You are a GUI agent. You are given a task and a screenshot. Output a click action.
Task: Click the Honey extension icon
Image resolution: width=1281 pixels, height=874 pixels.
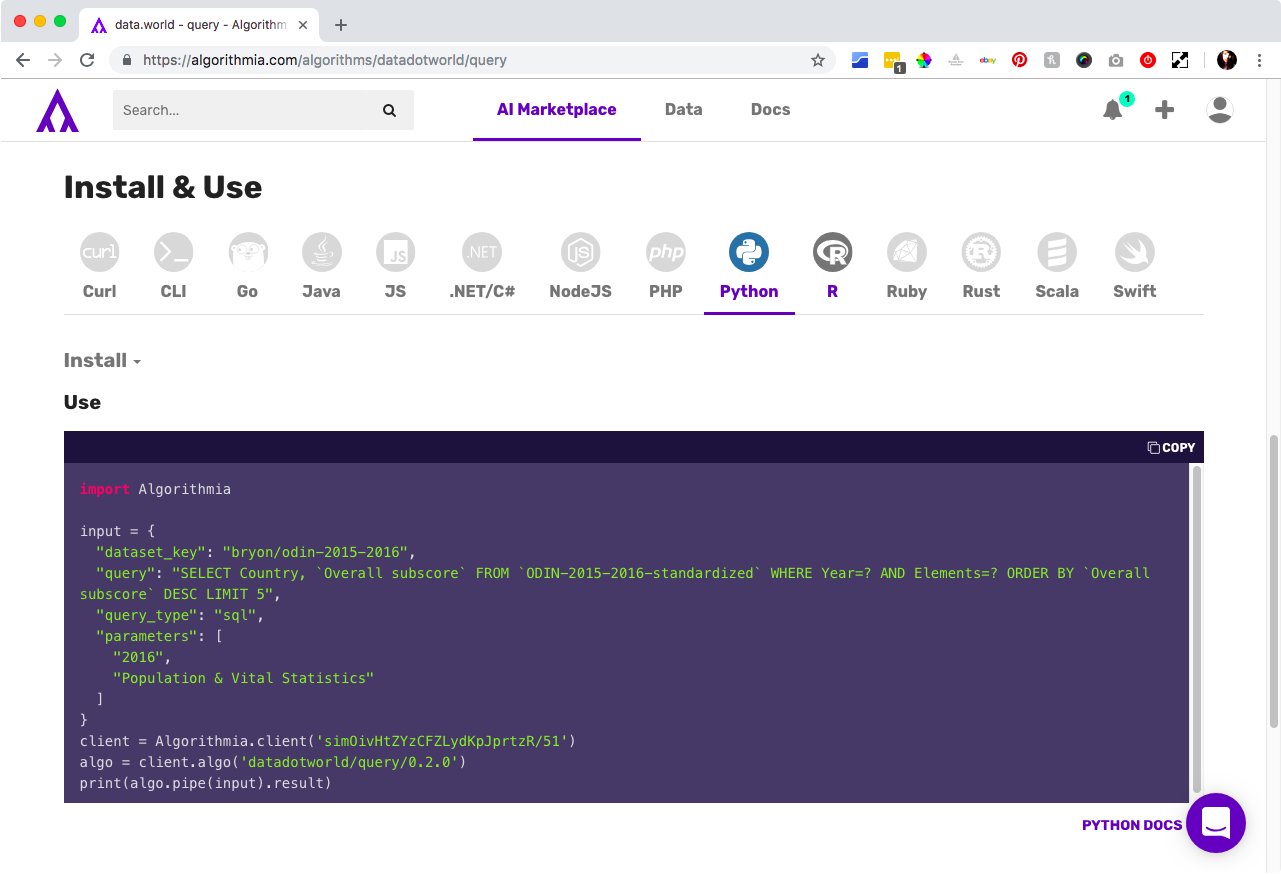(x=1052, y=60)
